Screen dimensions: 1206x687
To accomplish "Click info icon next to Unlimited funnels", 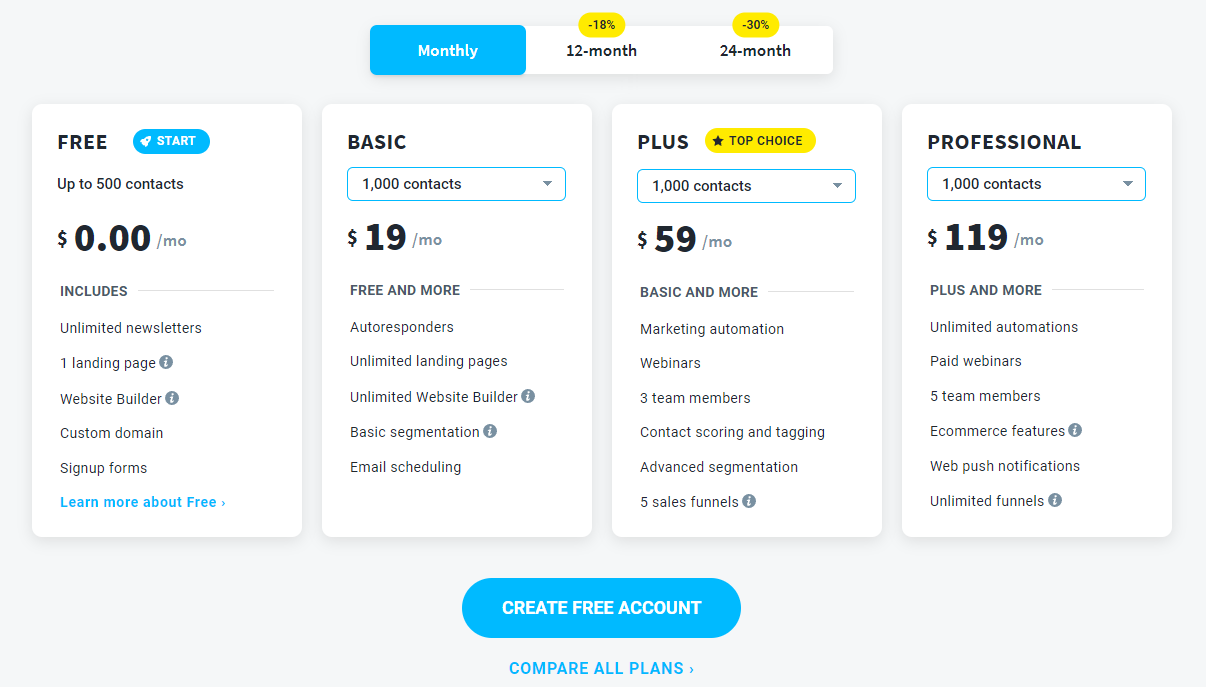I will point(1055,500).
